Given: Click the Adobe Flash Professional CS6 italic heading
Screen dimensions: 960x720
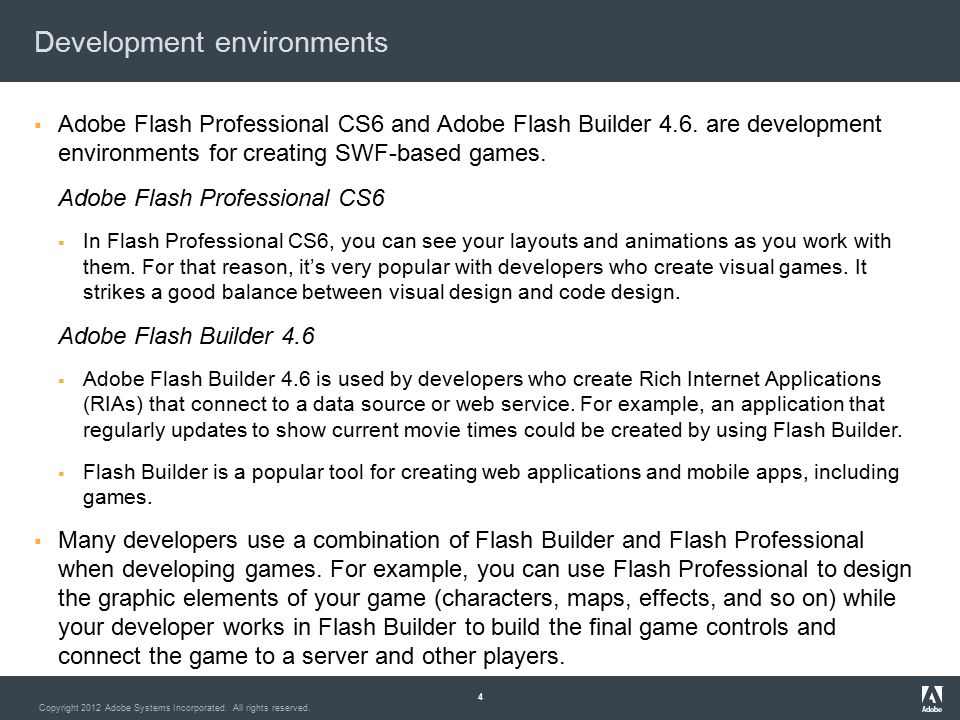Looking at the screenshot, I should [x=221, y=198].
